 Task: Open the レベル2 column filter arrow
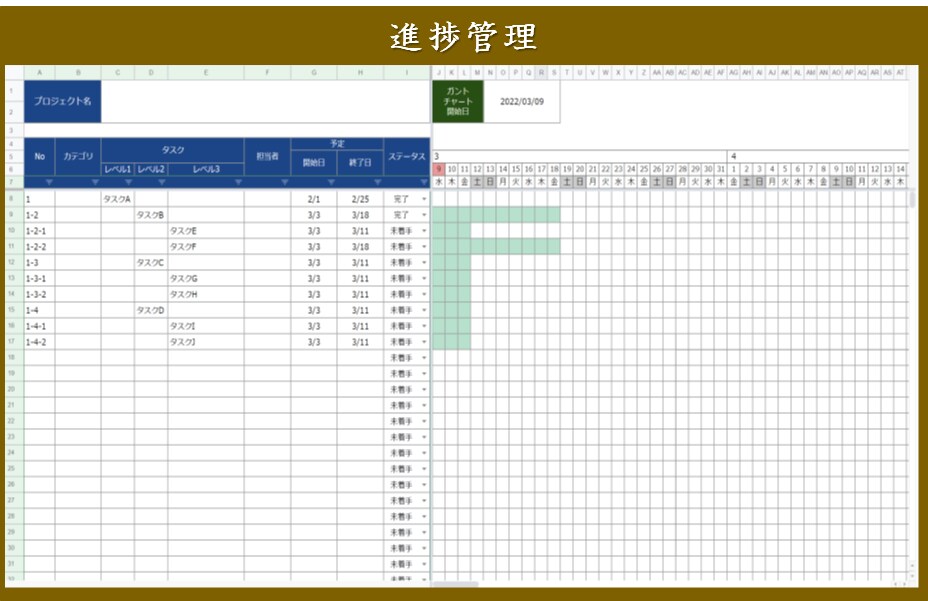[x=162, y=182]
